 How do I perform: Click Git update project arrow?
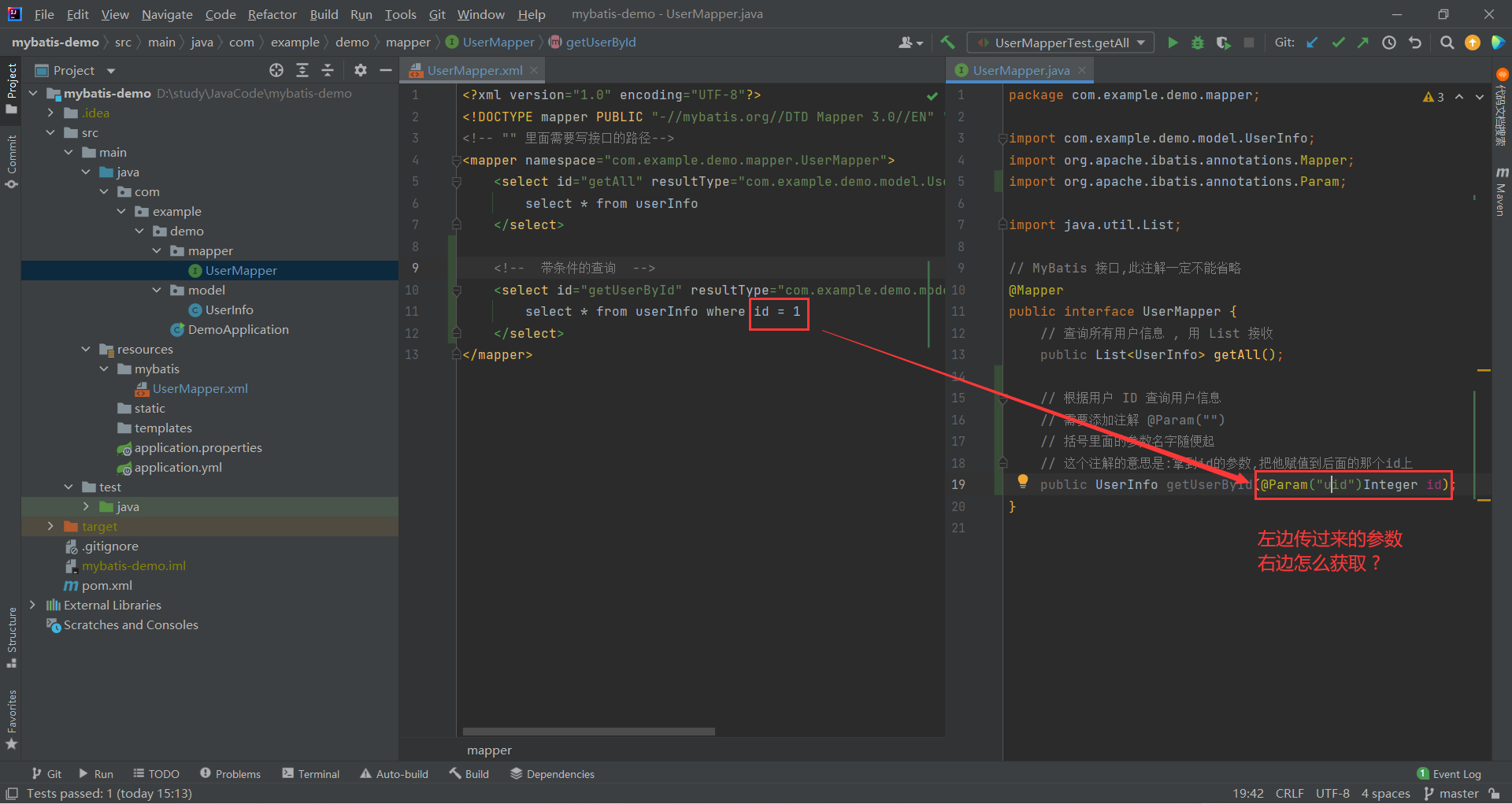point(1312,43)
